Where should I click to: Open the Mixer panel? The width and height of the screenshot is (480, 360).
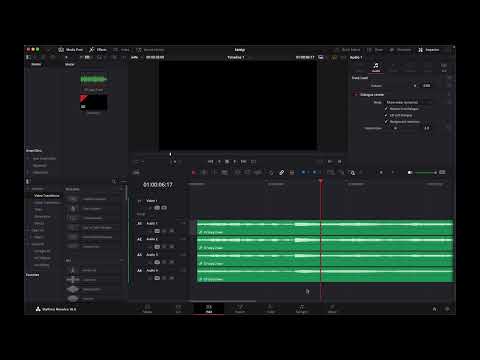coord(375,50)
